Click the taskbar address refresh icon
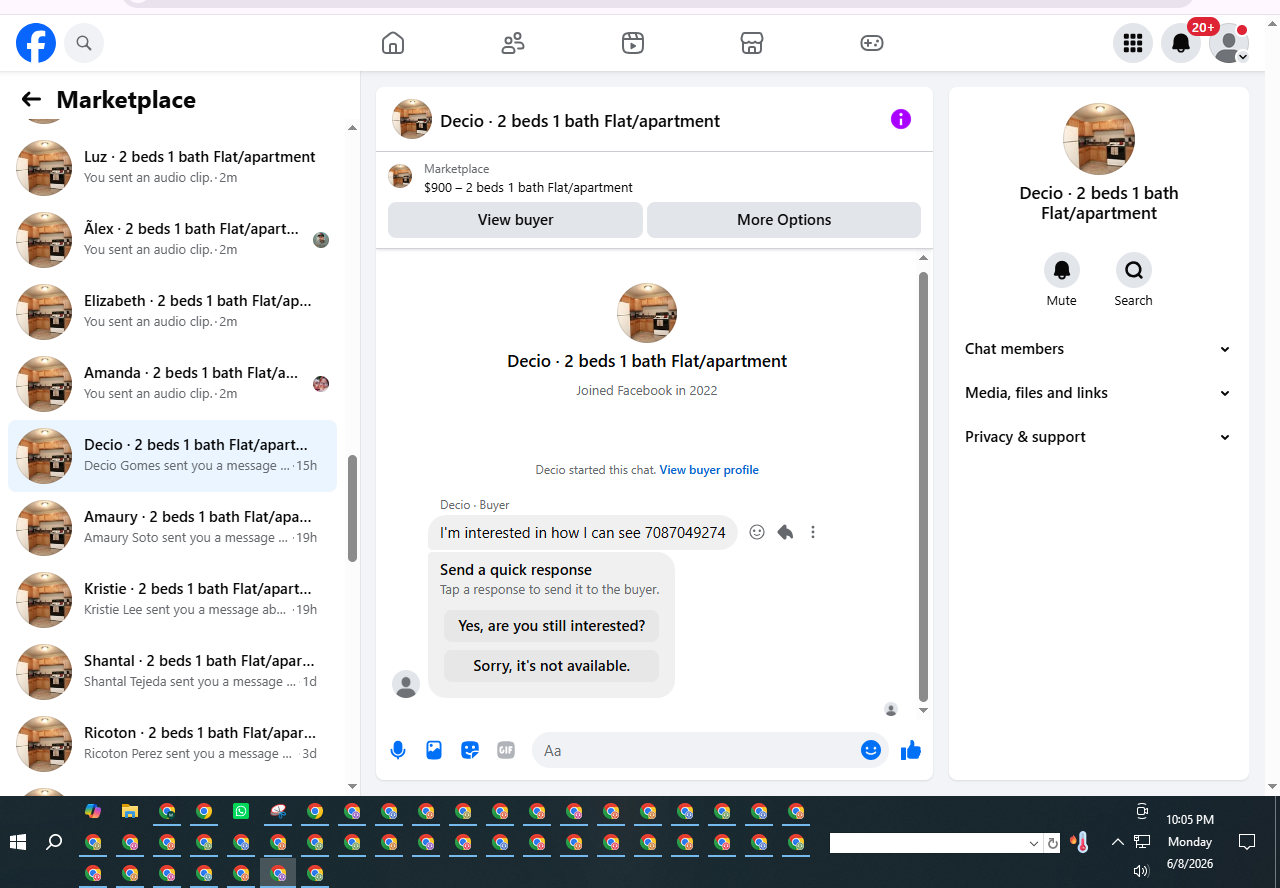The height and width of the screenshot is (888, 1280). point(1052,843)
